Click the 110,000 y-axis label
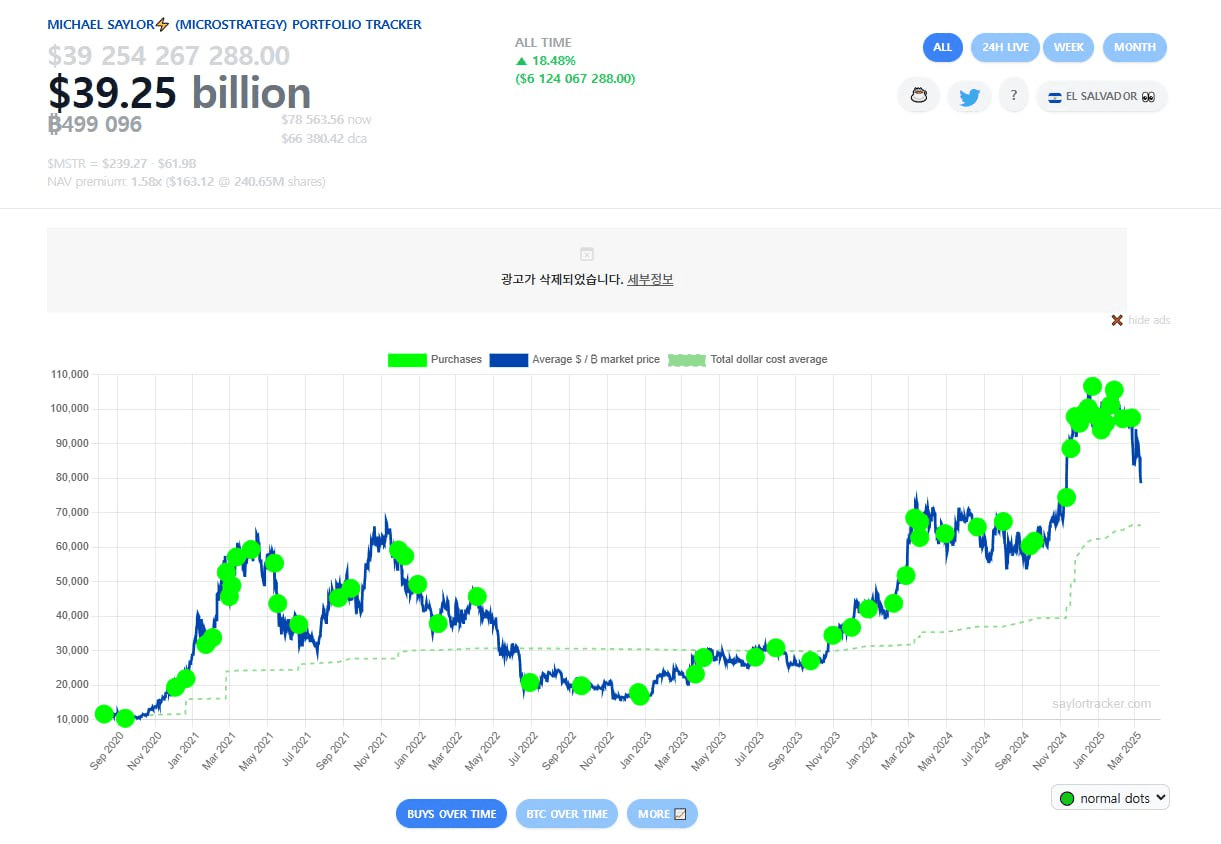Image resolution: width=1221 pixels, height=844 pixels. coord(68,375)
